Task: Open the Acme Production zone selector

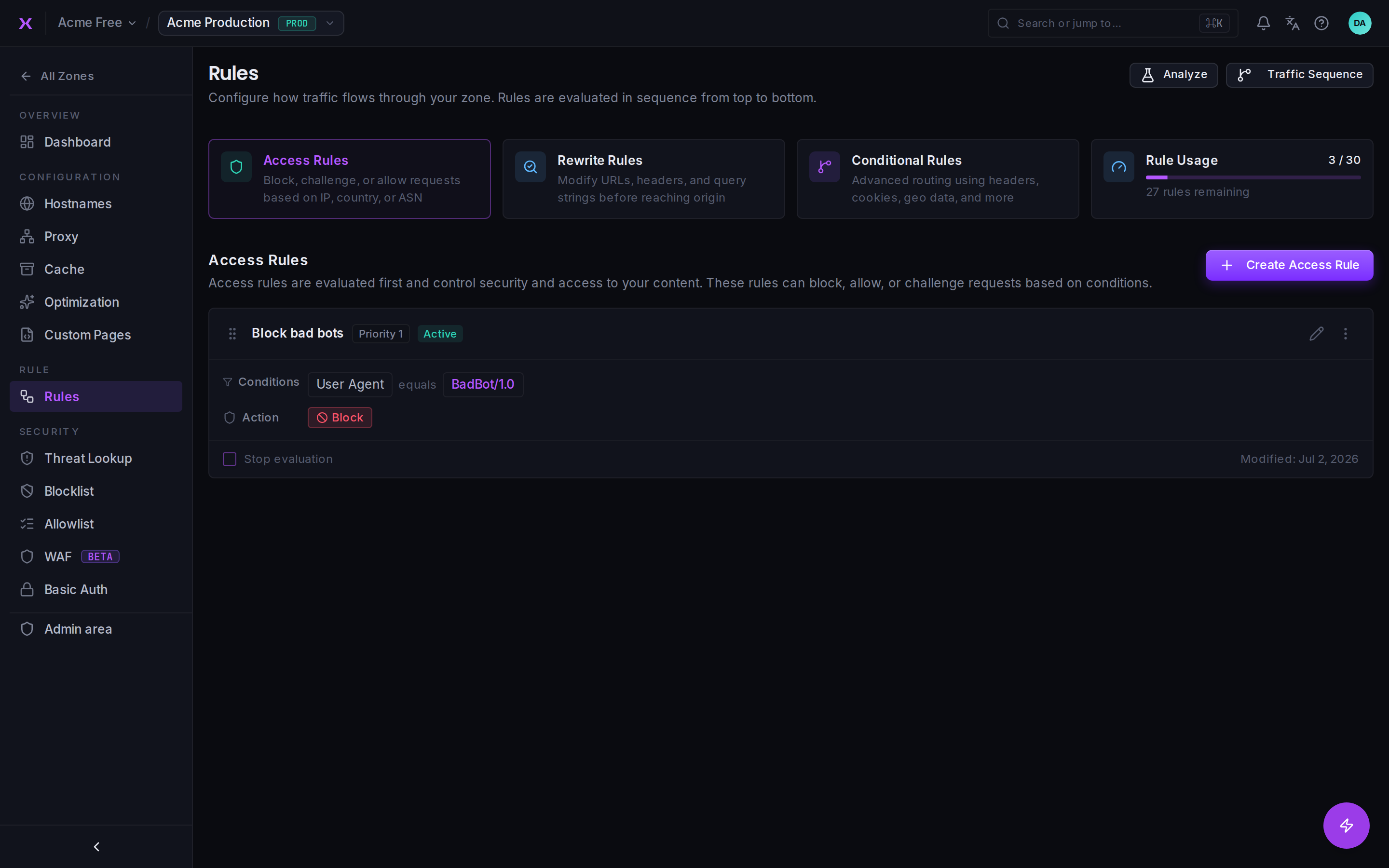Action: click(251, 23)
